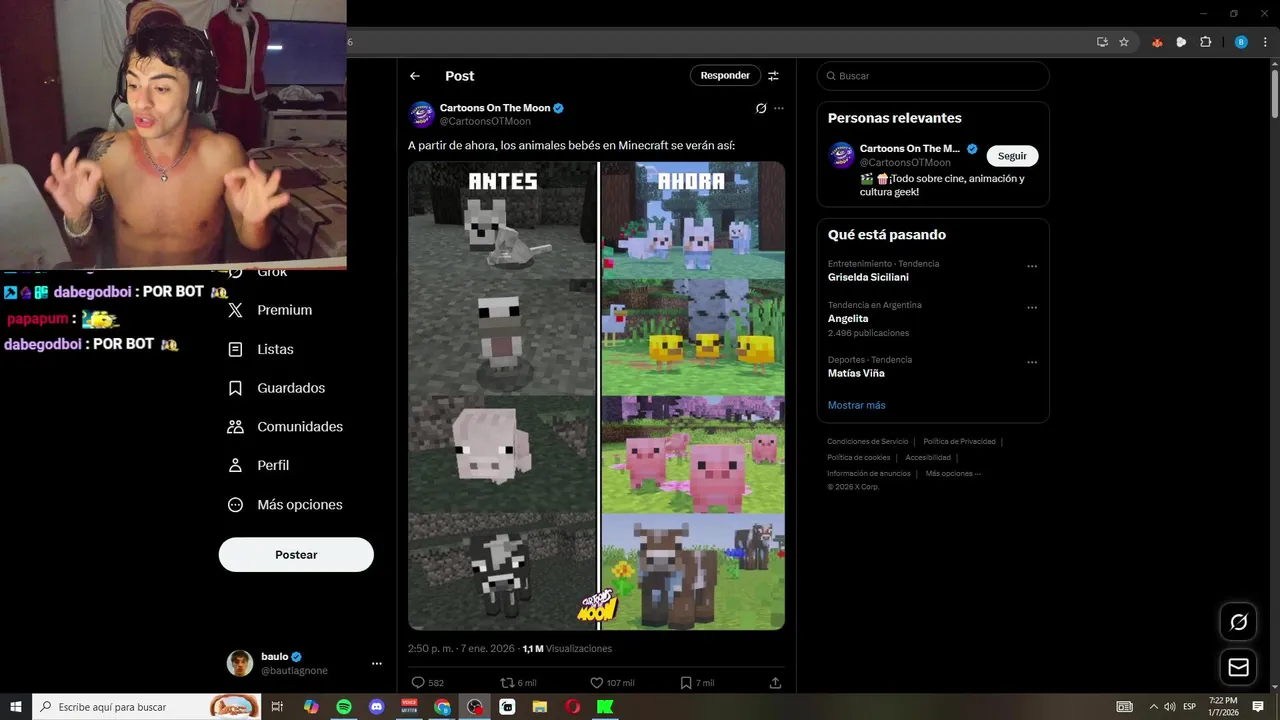The image size is (1280, 720).
Task: Open Chrome extensions puzzle icon
Action: [1205, 42]
